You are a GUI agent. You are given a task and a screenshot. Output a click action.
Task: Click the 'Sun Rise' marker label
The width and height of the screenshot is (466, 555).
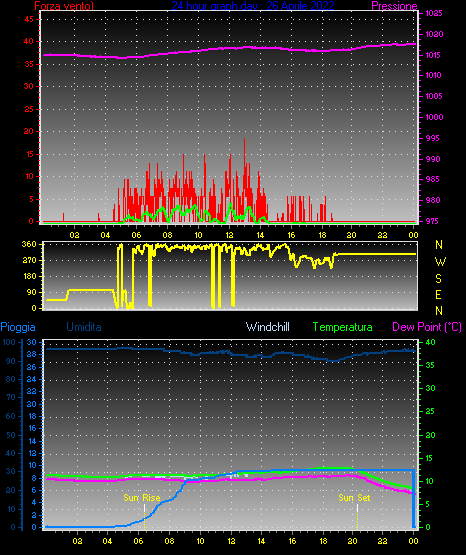tap(142, 498)
